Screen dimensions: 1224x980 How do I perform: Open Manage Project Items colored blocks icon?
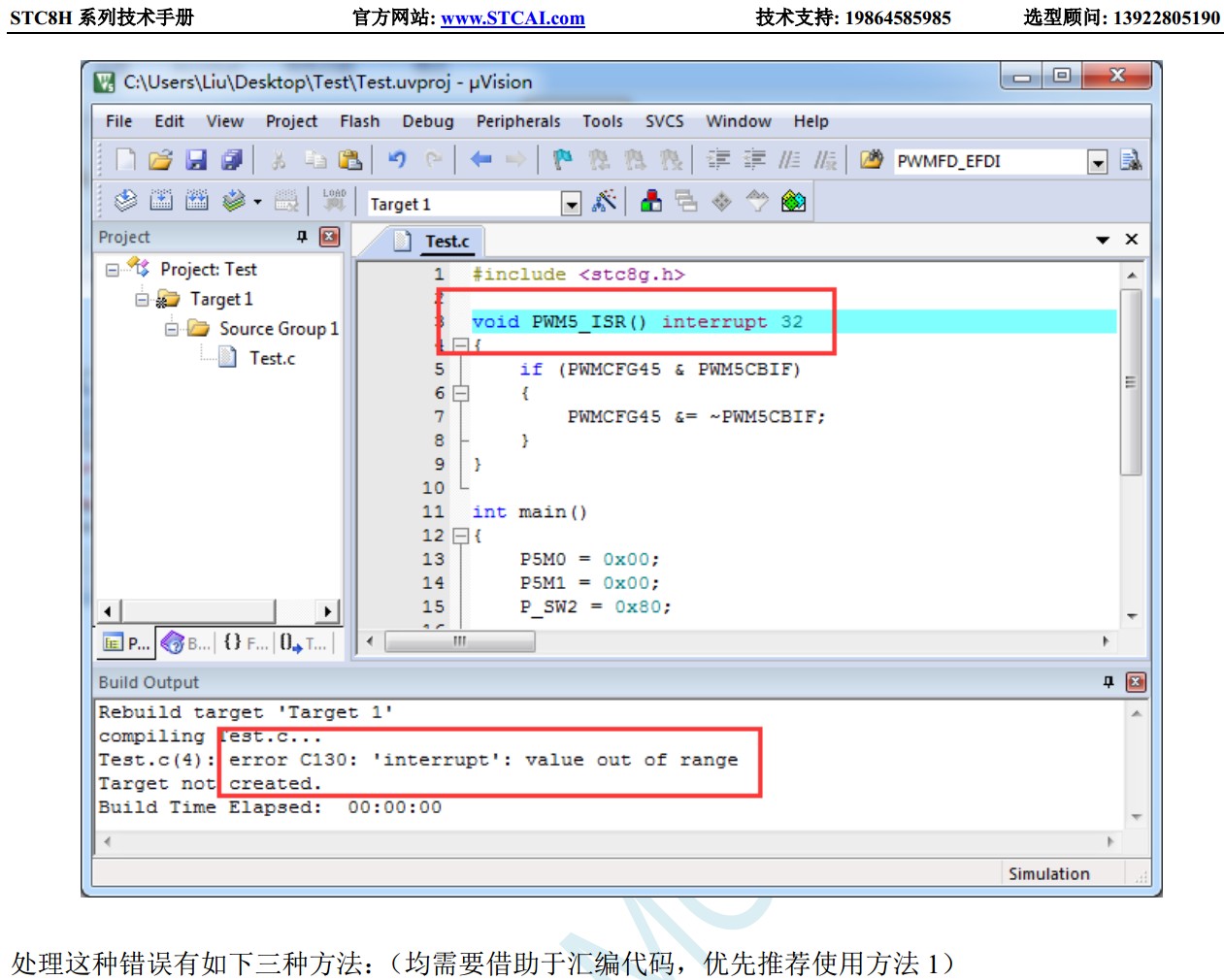pos(651,201)
